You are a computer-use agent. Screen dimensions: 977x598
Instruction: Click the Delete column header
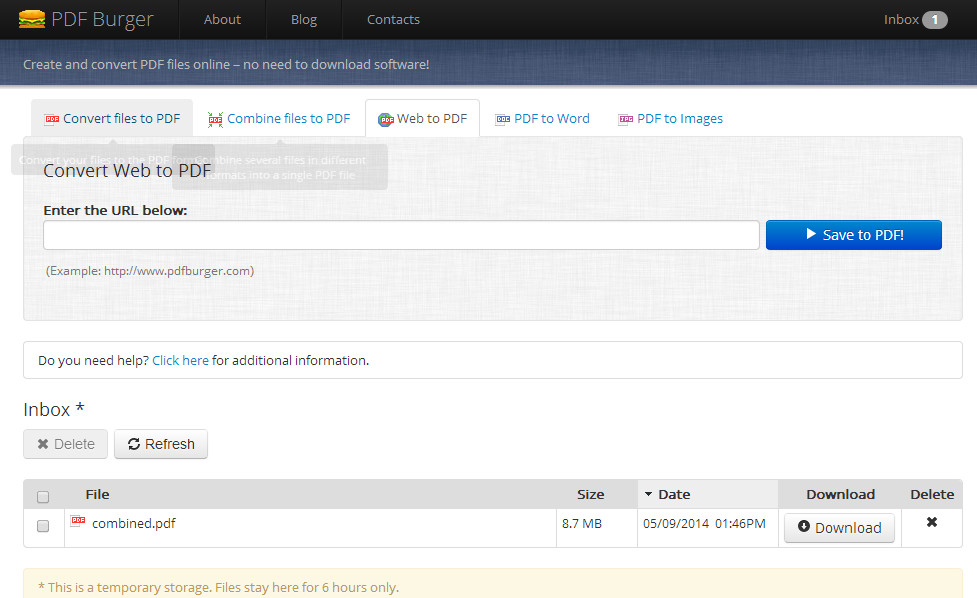(932, 495)
